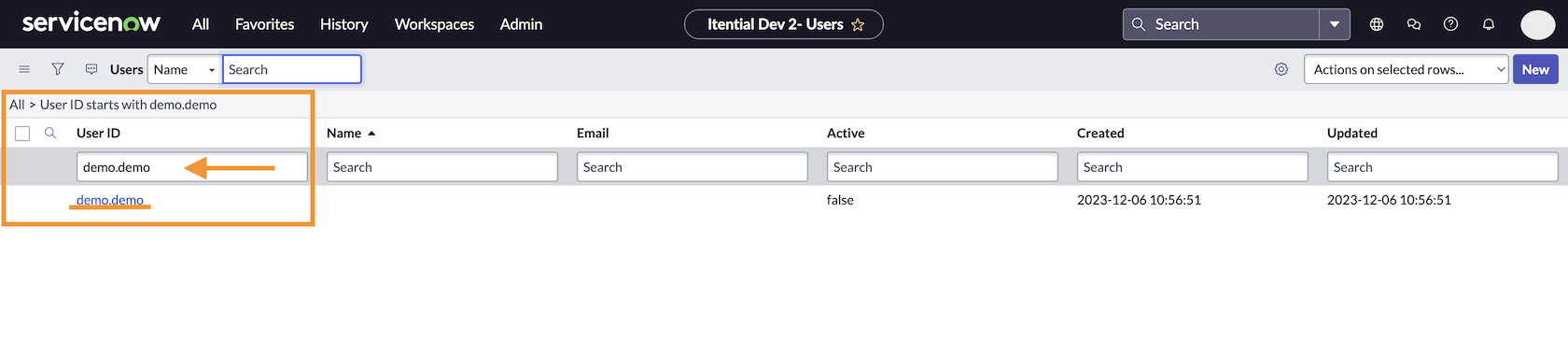Open the notifications bell icon
1568x341 pixels.
1489,24
